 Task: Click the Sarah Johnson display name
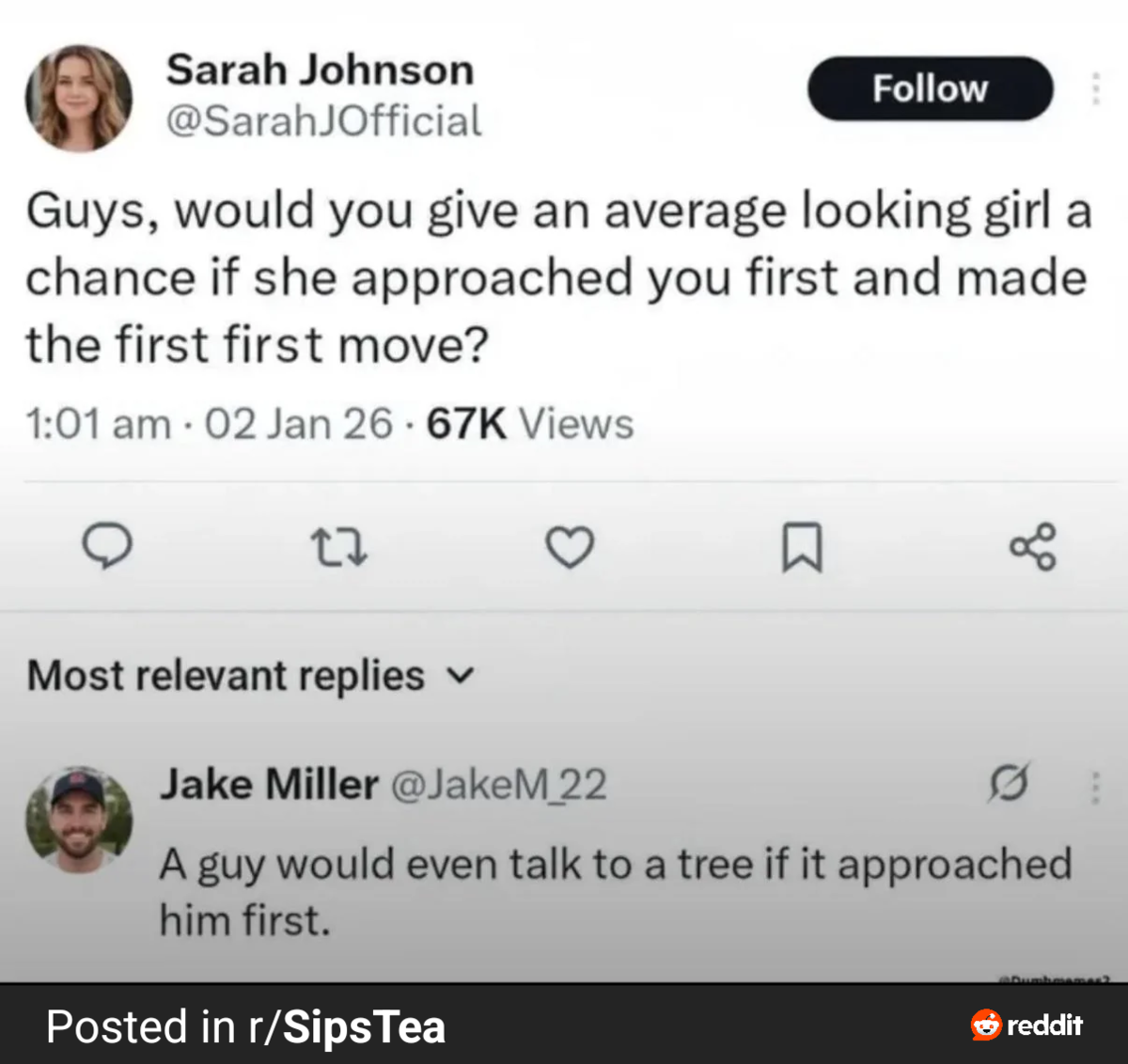(320, 70)
